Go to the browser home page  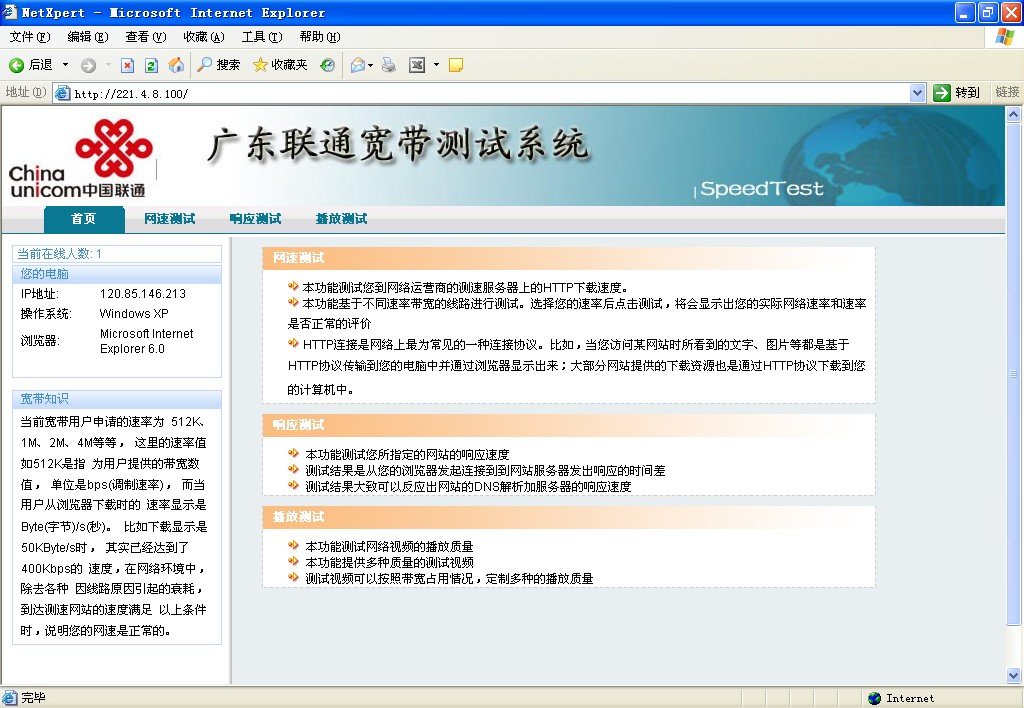(x=175, y=65)
